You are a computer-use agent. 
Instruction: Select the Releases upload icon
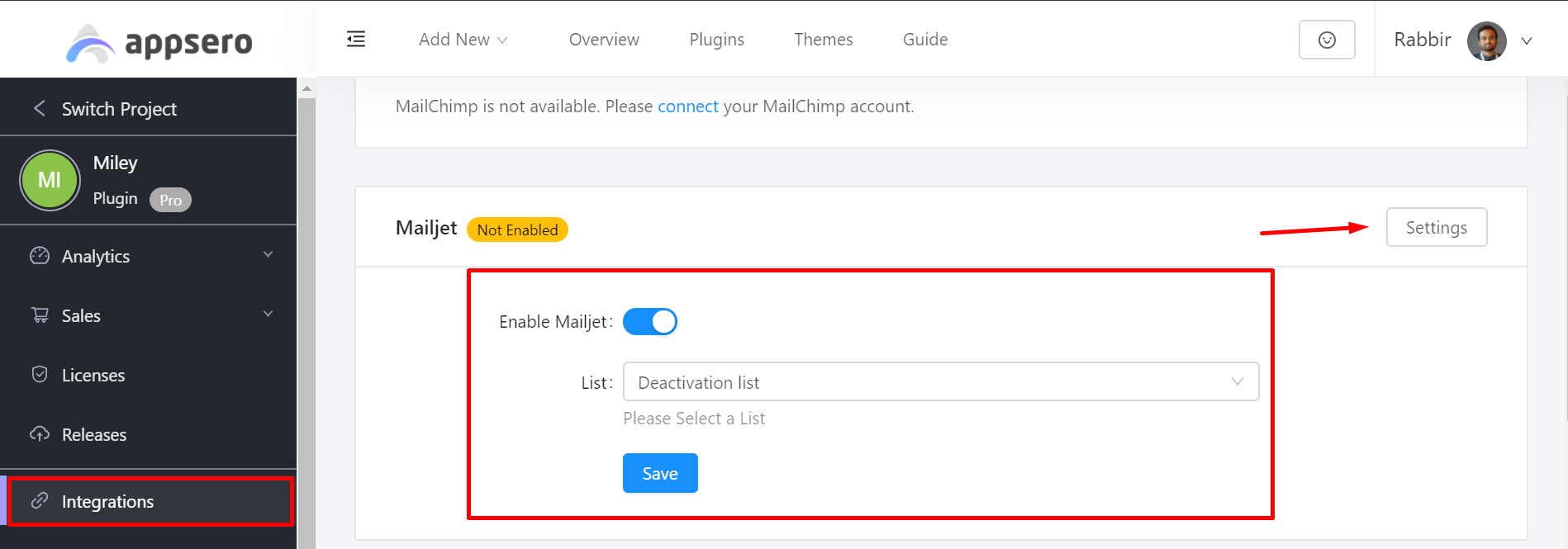coord(39,433)
